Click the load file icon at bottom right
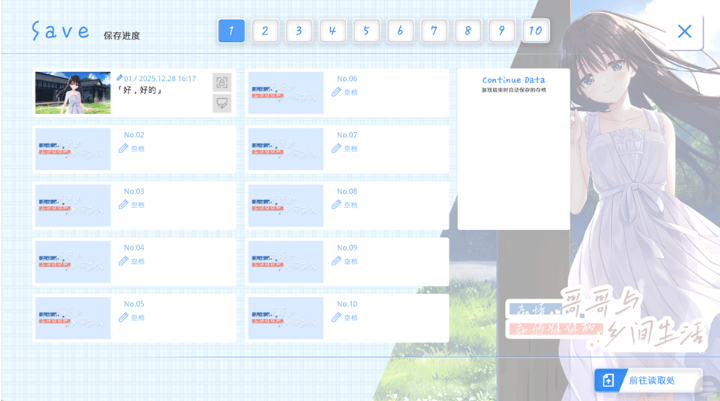This screenshot has height=401, width=720. coord(608,381)
